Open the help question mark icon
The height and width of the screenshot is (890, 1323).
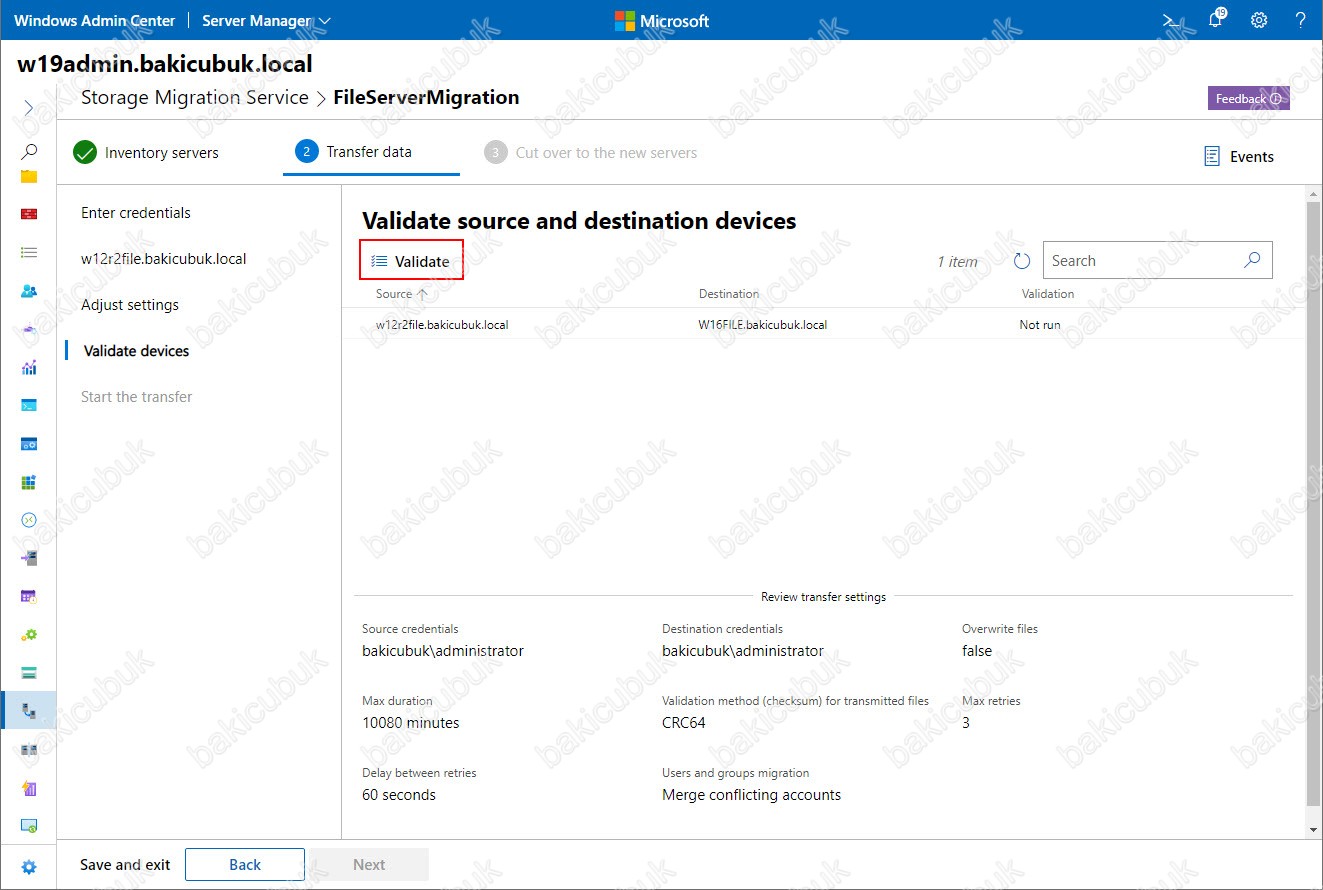tap(1301, 20)
